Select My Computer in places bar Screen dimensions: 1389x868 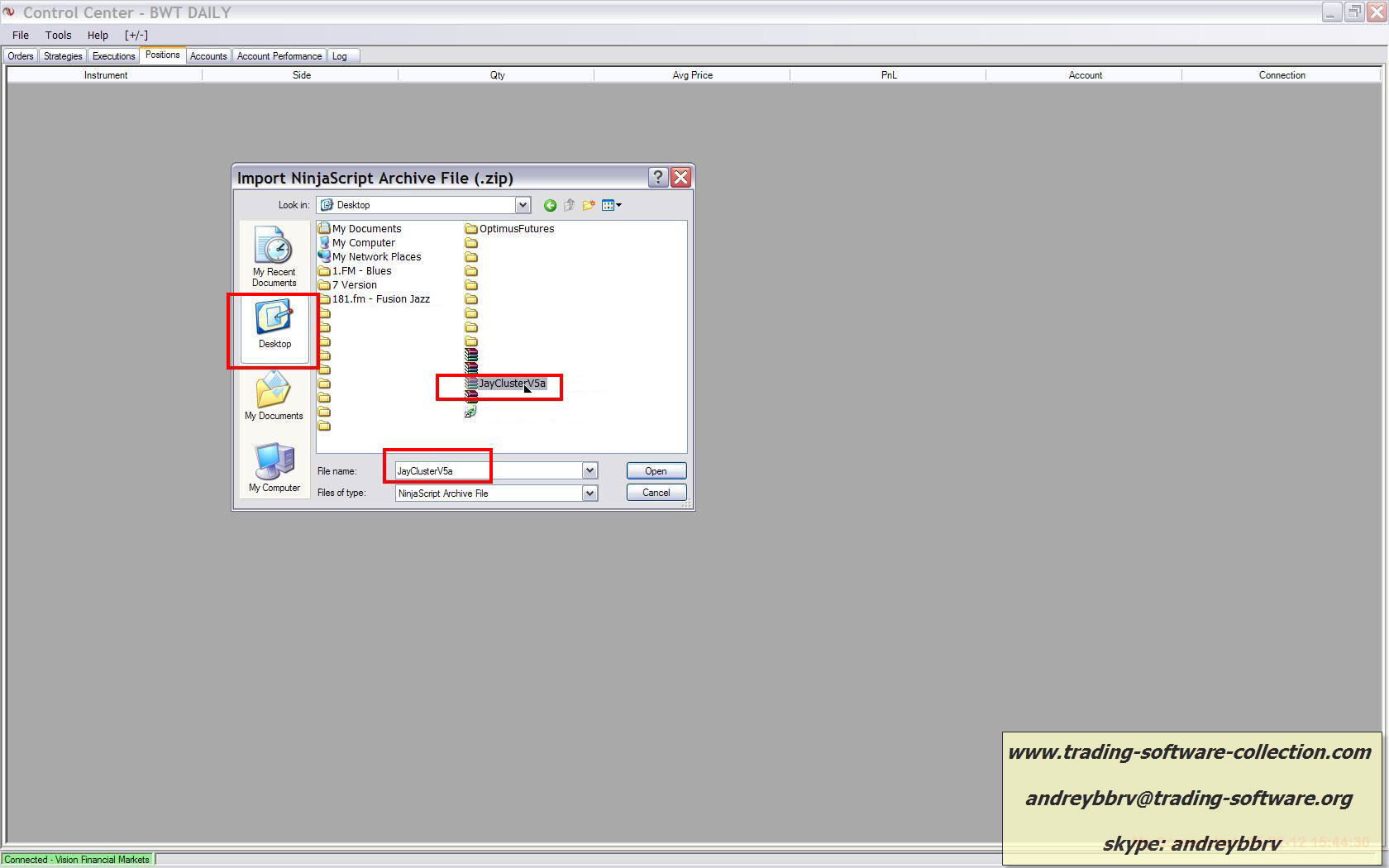tap(274, 468)
